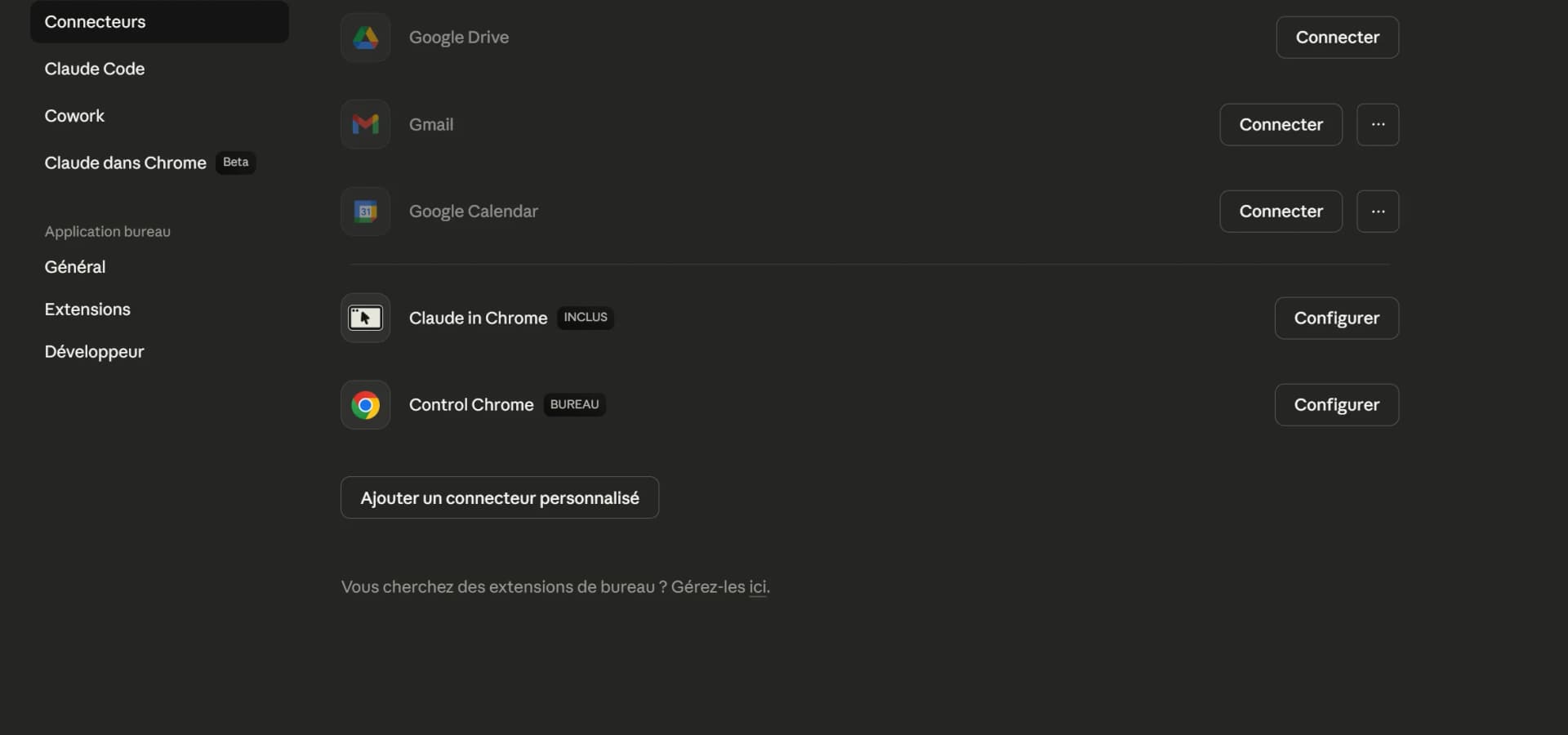1568x735 pixels.
Task: Click Ajouter un connecteur personnalisé
Action: pos(499,497)
